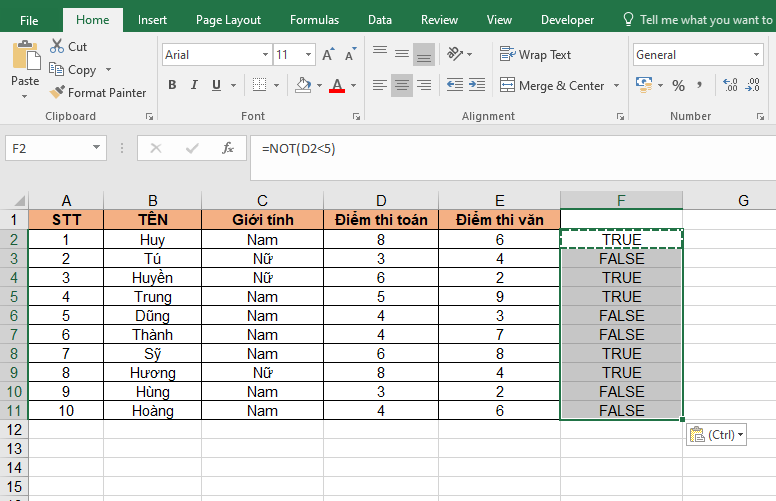Toggle bold formatting

pyautogui.click(x=172, y=86)
